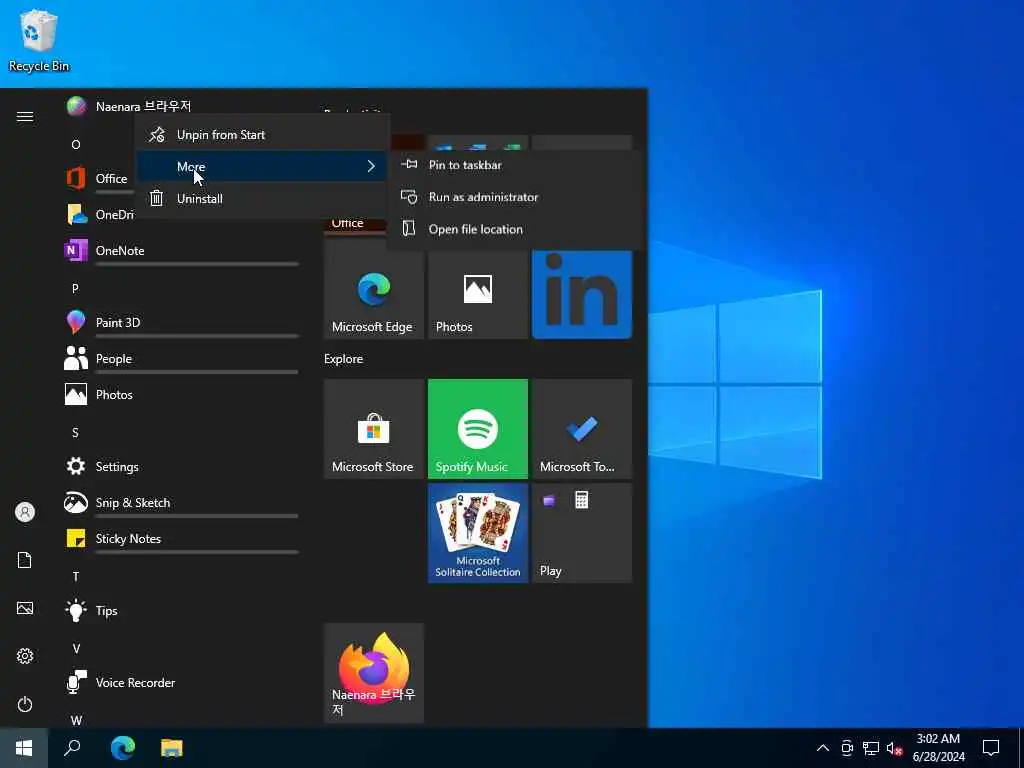Open the muted volume tray icon

[894, 748]
